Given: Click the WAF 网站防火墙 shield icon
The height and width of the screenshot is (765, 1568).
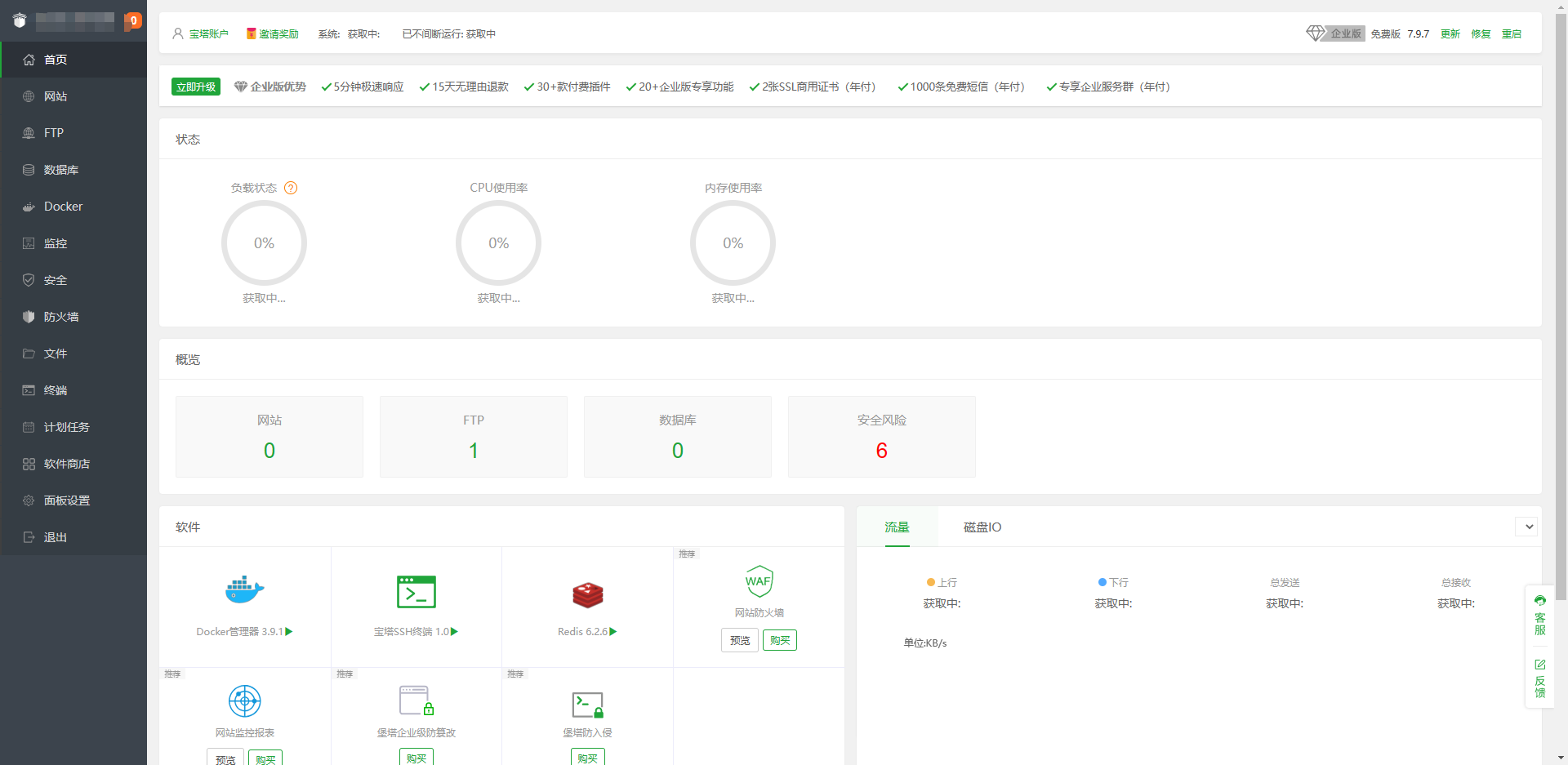Looking at the screenshot, I should coord(759,580).
